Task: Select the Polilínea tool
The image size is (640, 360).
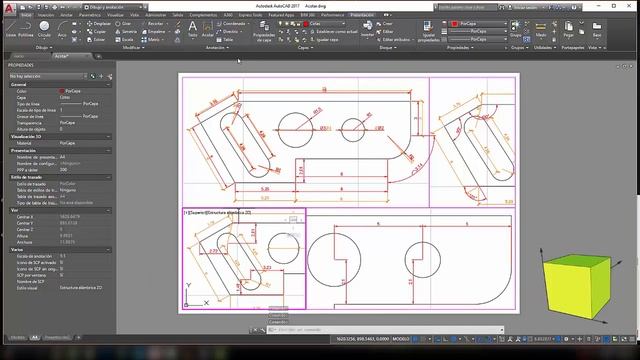Action: [26, 29]
